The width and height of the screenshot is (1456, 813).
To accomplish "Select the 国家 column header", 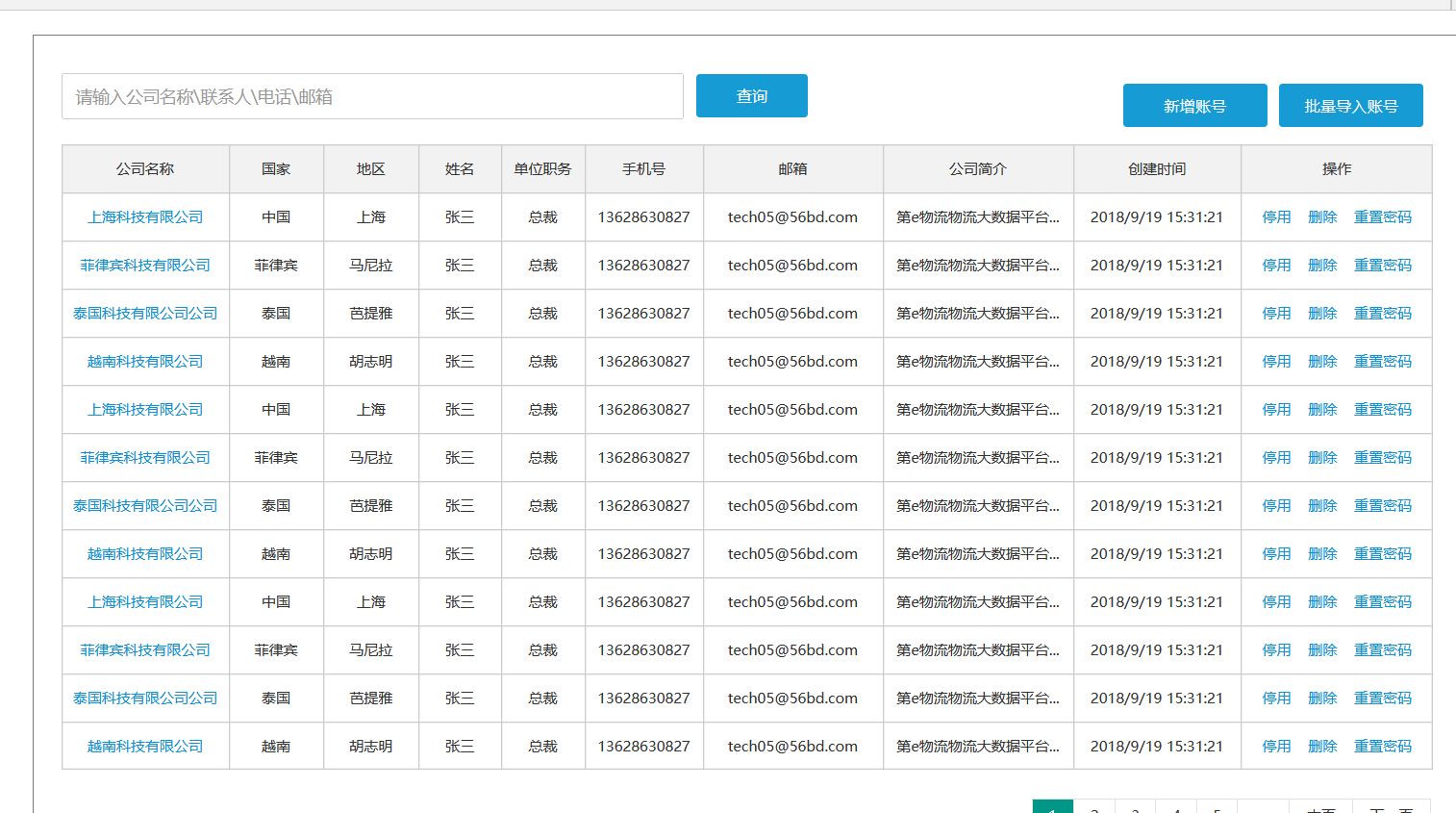I will [x=276, y=169].
